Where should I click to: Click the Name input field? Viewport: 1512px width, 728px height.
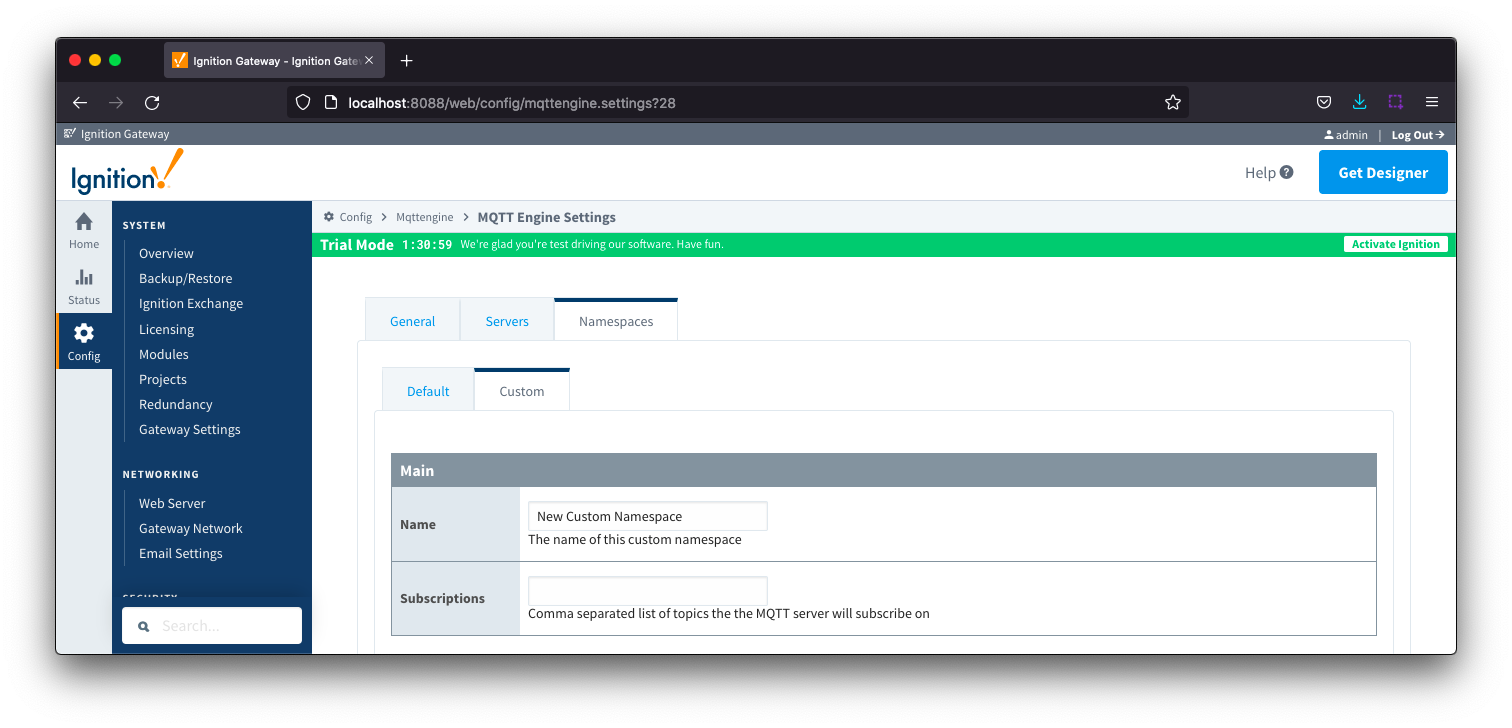tap(648, 516)
